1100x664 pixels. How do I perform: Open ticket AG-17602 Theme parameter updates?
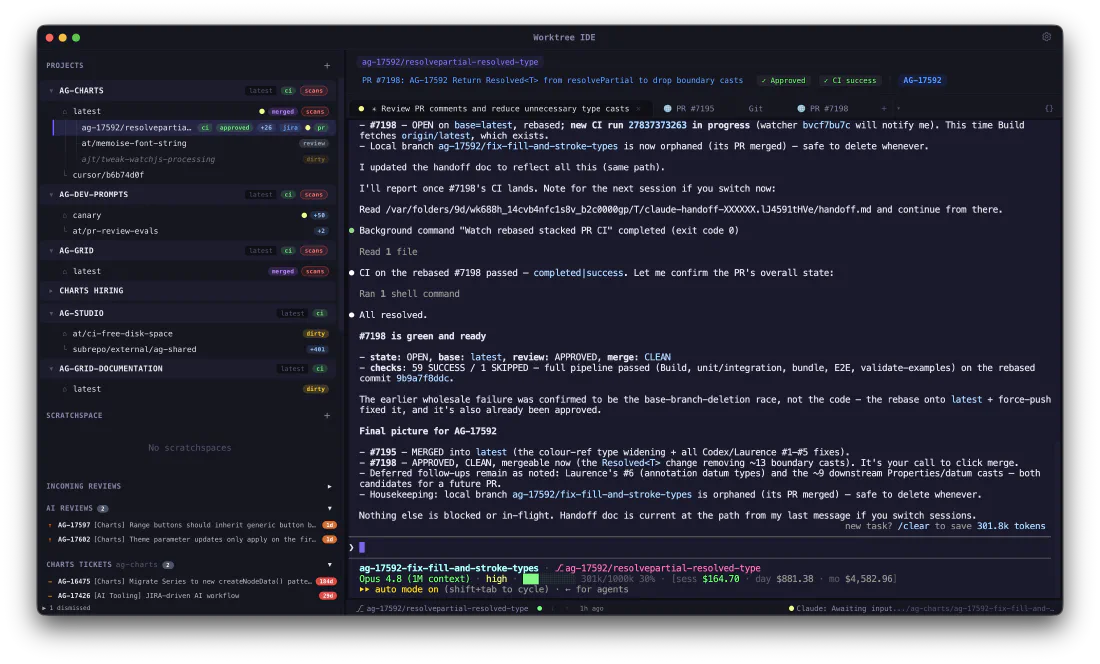click(x=187, y=540)
